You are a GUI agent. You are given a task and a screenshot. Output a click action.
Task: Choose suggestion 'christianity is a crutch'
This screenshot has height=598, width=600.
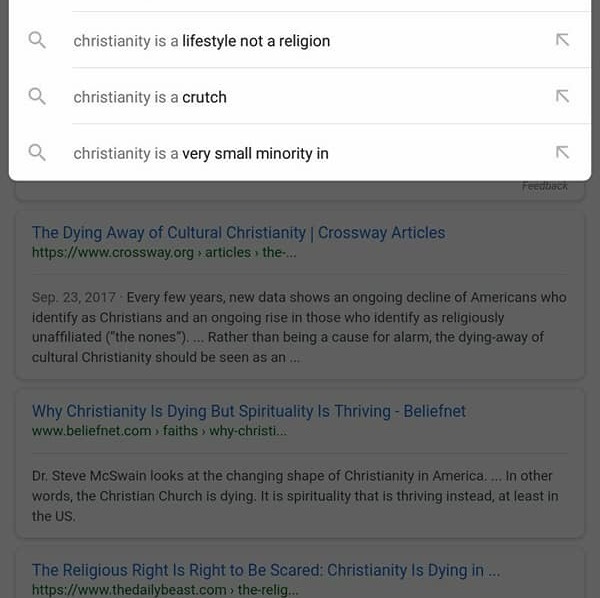[150, 97]
